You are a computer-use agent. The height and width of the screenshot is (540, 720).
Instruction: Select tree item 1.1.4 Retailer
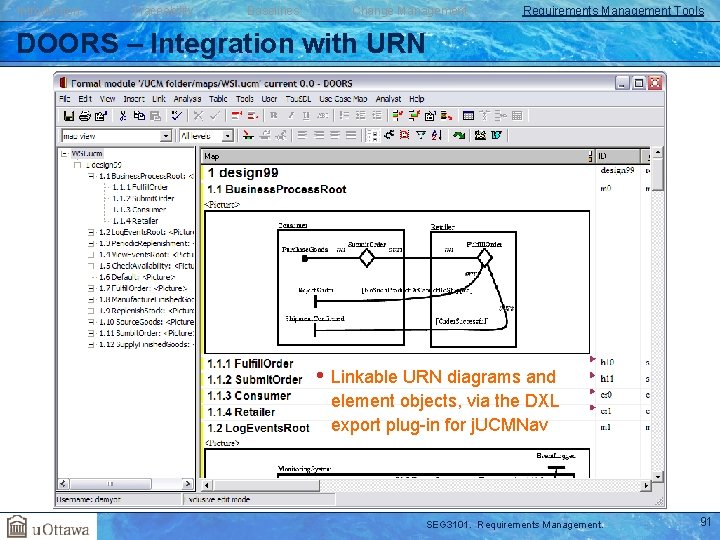(x=135, y=221)
